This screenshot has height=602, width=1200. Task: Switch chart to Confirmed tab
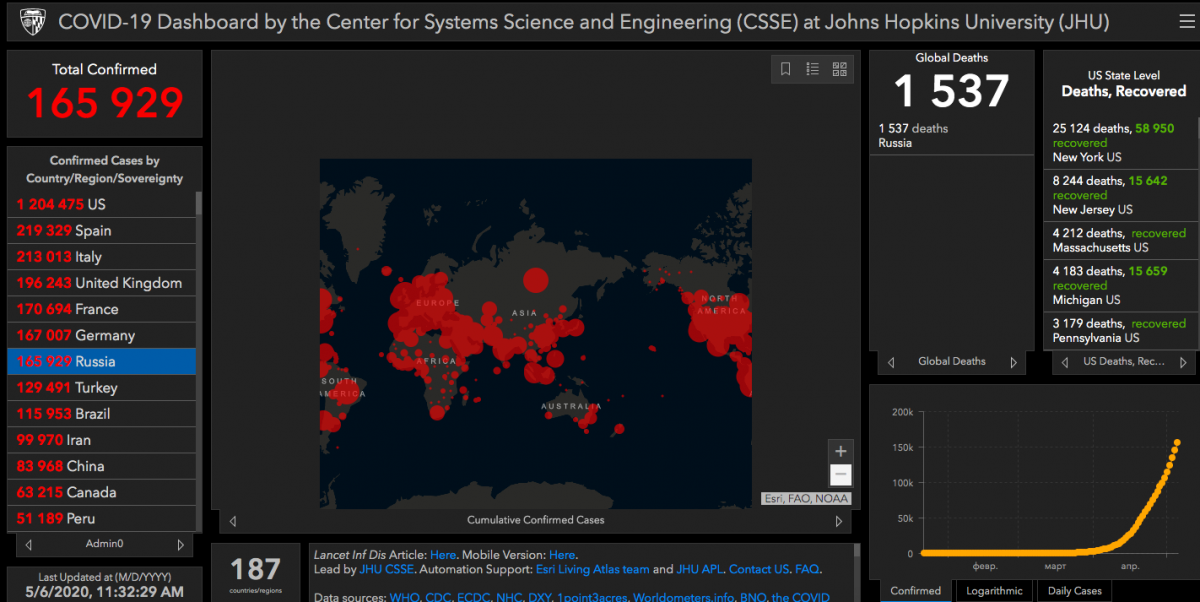click(x=916, y=590)
